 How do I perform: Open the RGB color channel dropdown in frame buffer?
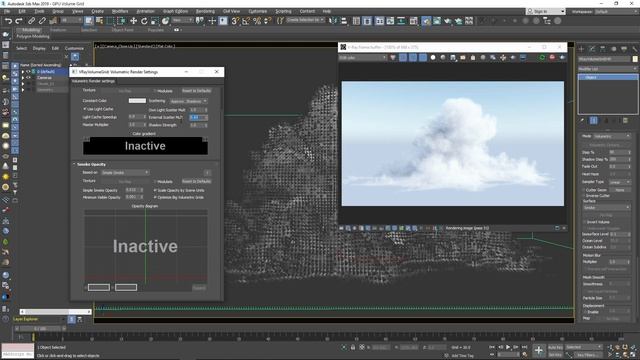click(x=362, y=58)
